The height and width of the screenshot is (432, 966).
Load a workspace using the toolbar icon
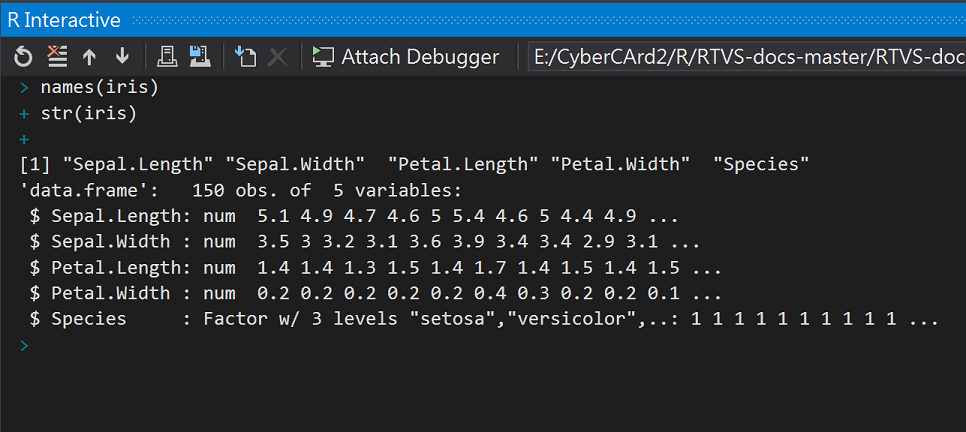point(166,57)
